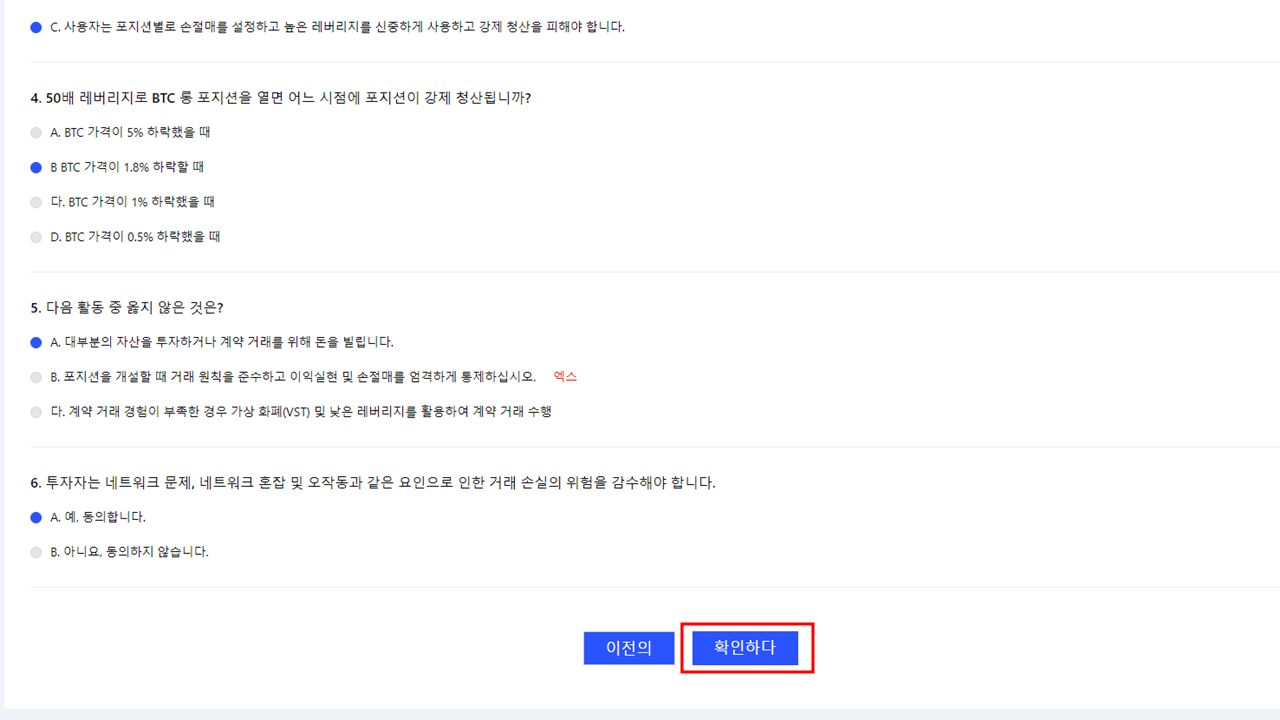Image resolution: width=1280 pixels, height=720 pixels.
Task: Click question 4 heading about 50배 레버리지
Action: click(x=281, y=98)
